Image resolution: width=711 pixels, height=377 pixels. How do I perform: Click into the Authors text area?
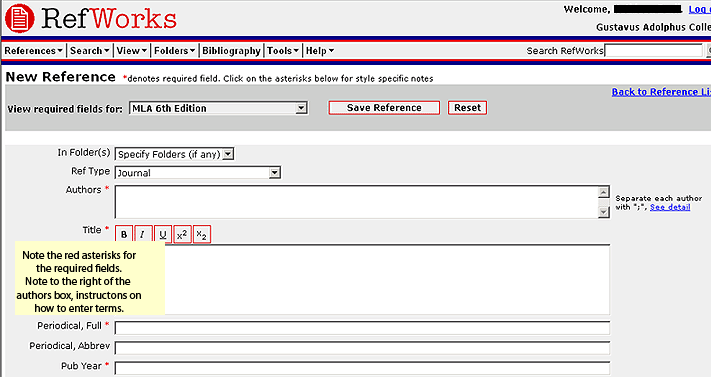click(x=356, y=201)
